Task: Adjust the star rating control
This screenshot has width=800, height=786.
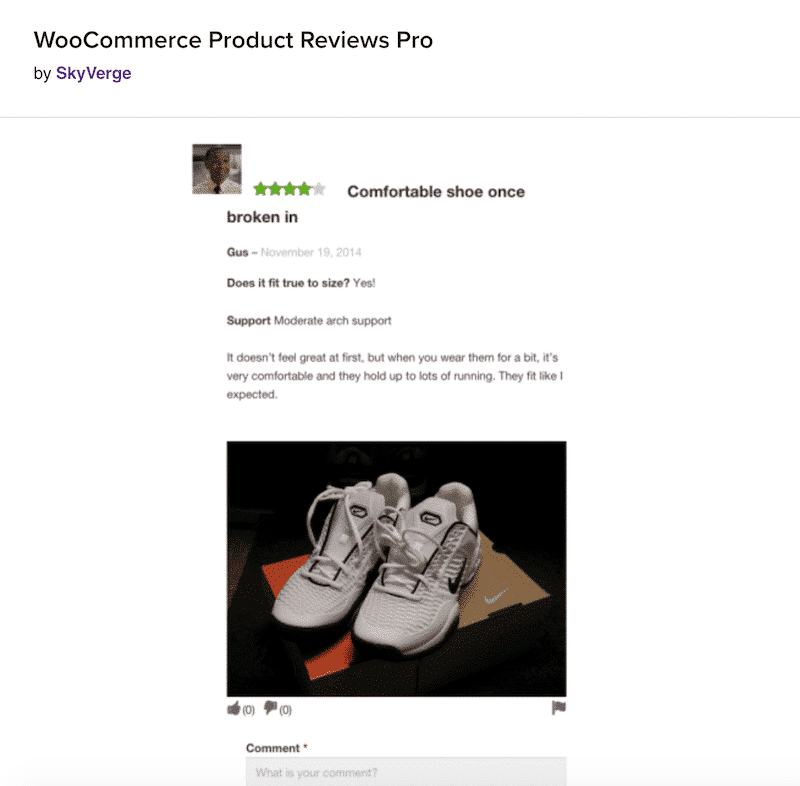Action: pyautogui.click(x=290, y=187)
